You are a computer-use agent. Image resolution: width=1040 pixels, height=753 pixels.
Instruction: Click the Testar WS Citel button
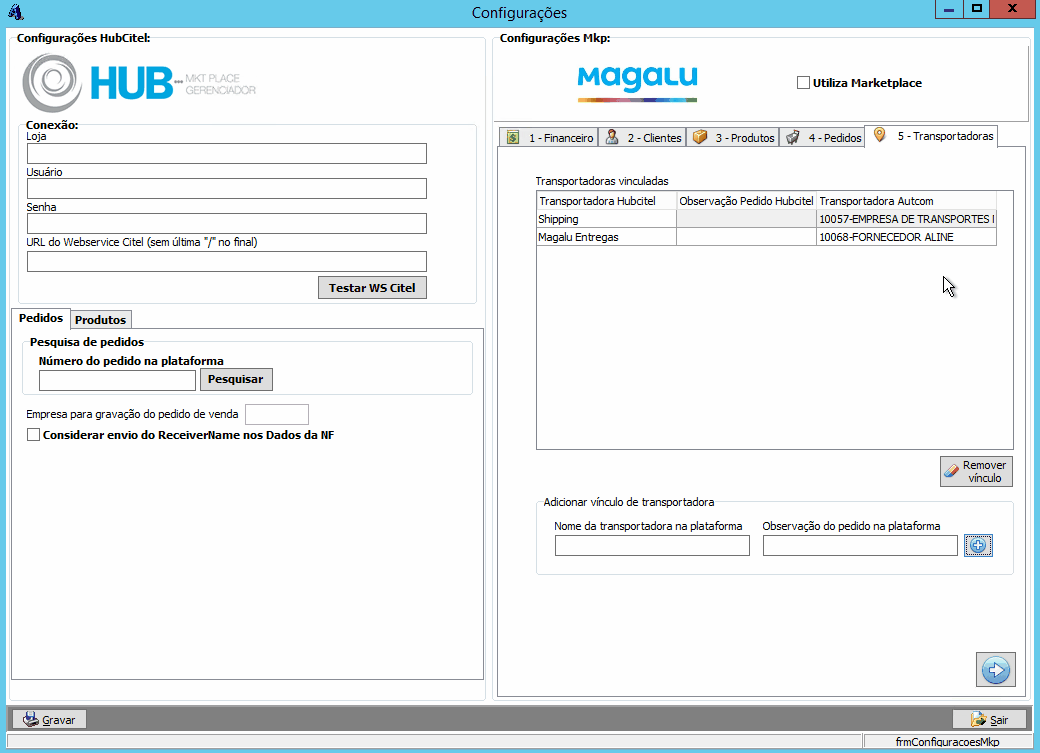[x=372, y=288]
